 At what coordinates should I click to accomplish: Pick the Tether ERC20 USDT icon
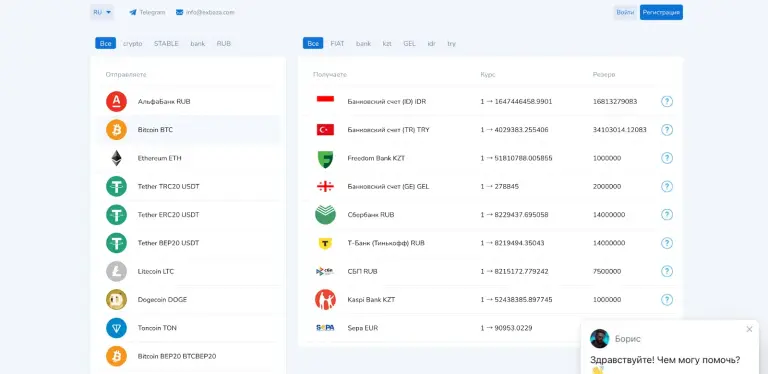[x=116, y=214]
